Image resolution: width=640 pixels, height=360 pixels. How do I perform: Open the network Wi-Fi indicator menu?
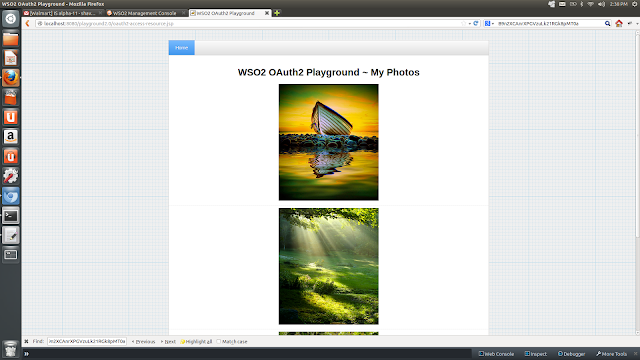(591, 4)
